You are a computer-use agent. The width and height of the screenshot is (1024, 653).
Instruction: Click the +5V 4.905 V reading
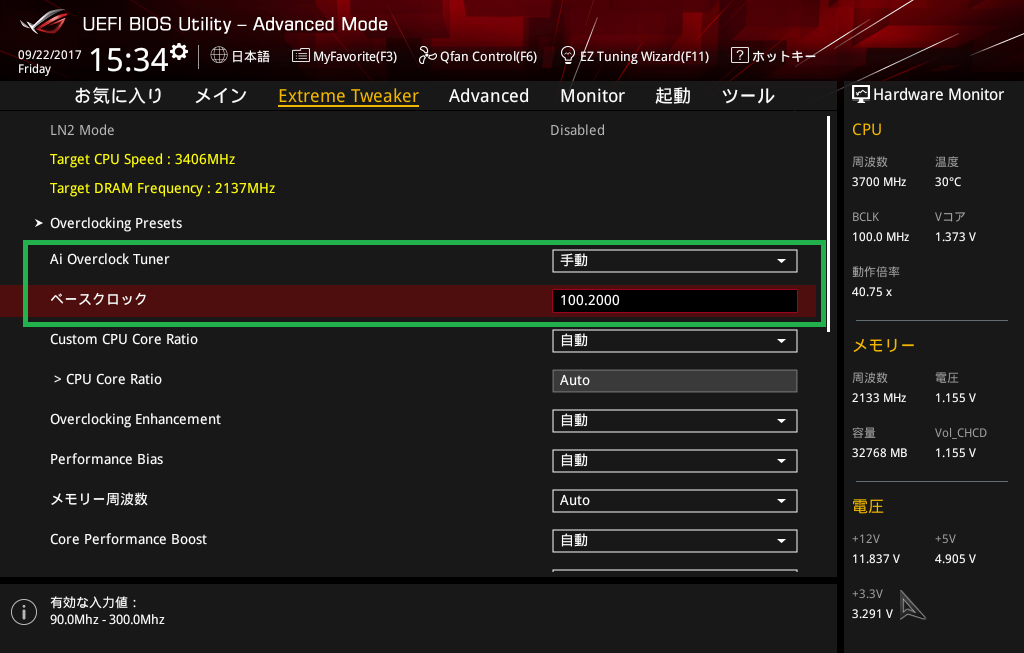pyautogui.click(x=955, y=559)
